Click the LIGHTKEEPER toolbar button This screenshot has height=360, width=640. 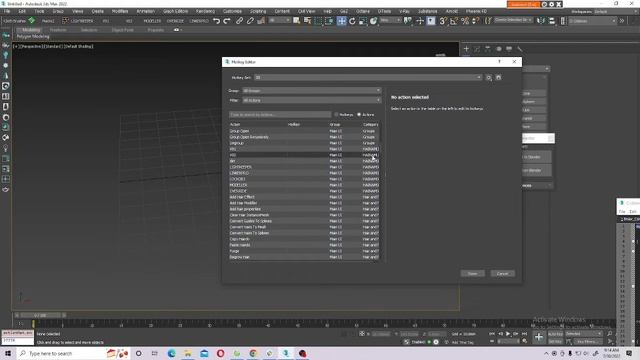(x=82, y=21)
